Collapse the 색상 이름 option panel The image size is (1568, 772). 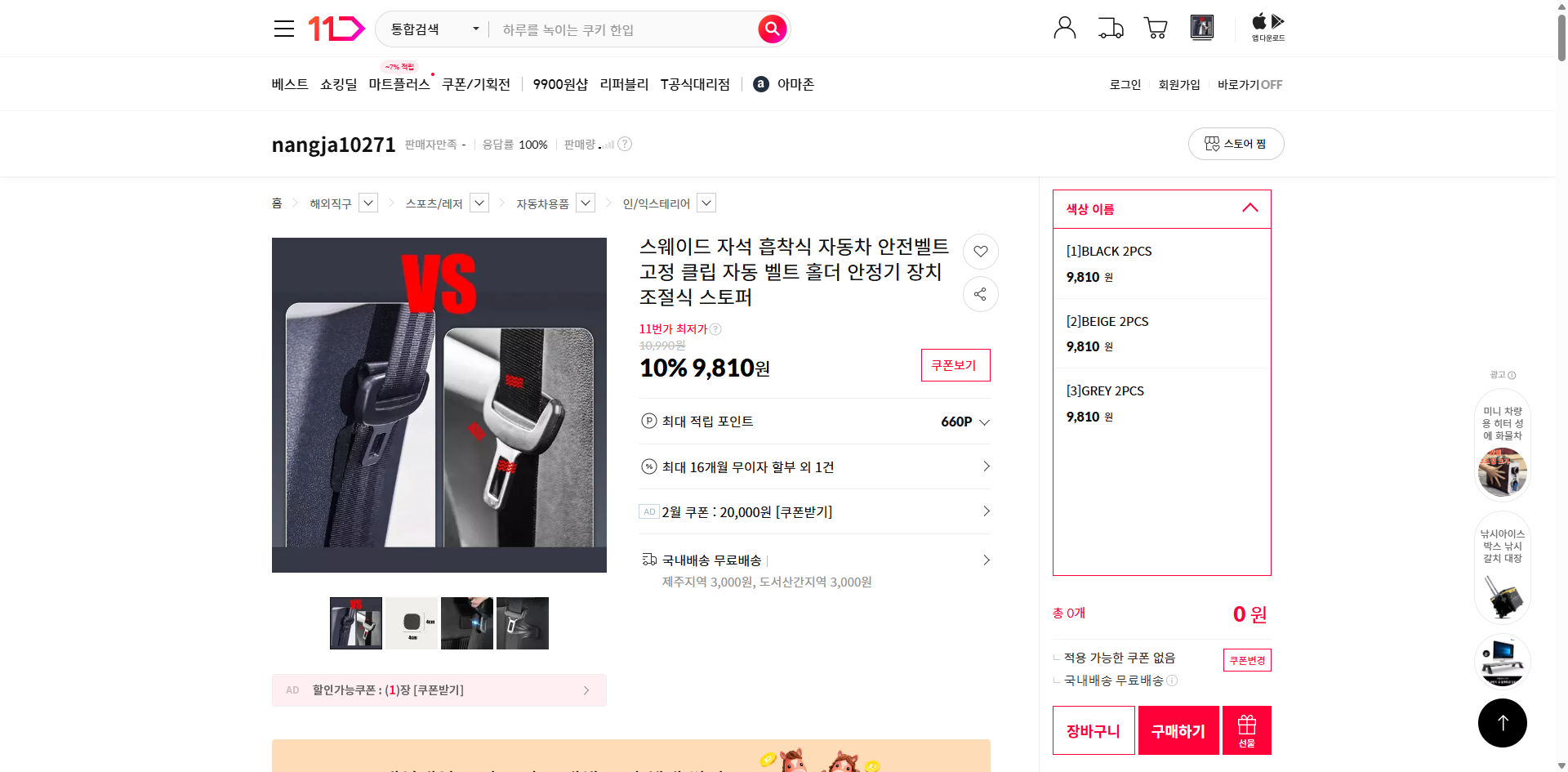pyautogui.click(x=1249, y=208)
